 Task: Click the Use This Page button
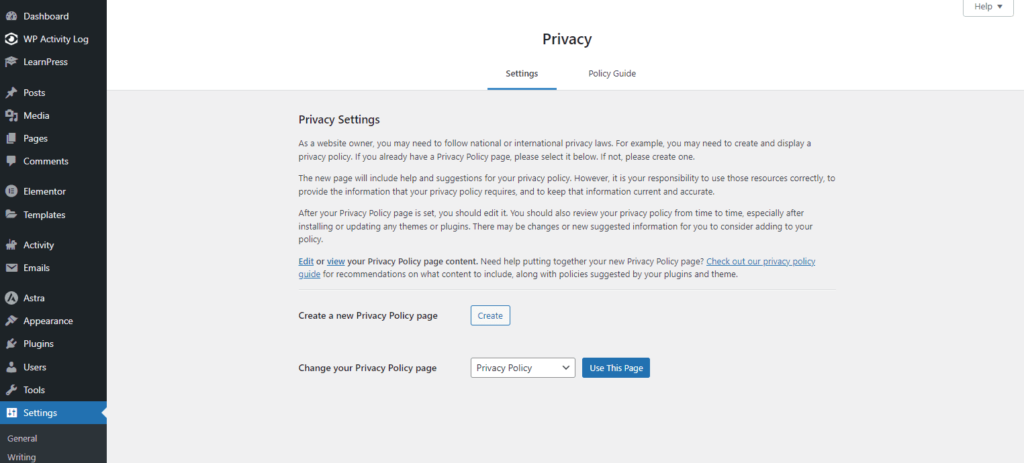click(616, 368)
